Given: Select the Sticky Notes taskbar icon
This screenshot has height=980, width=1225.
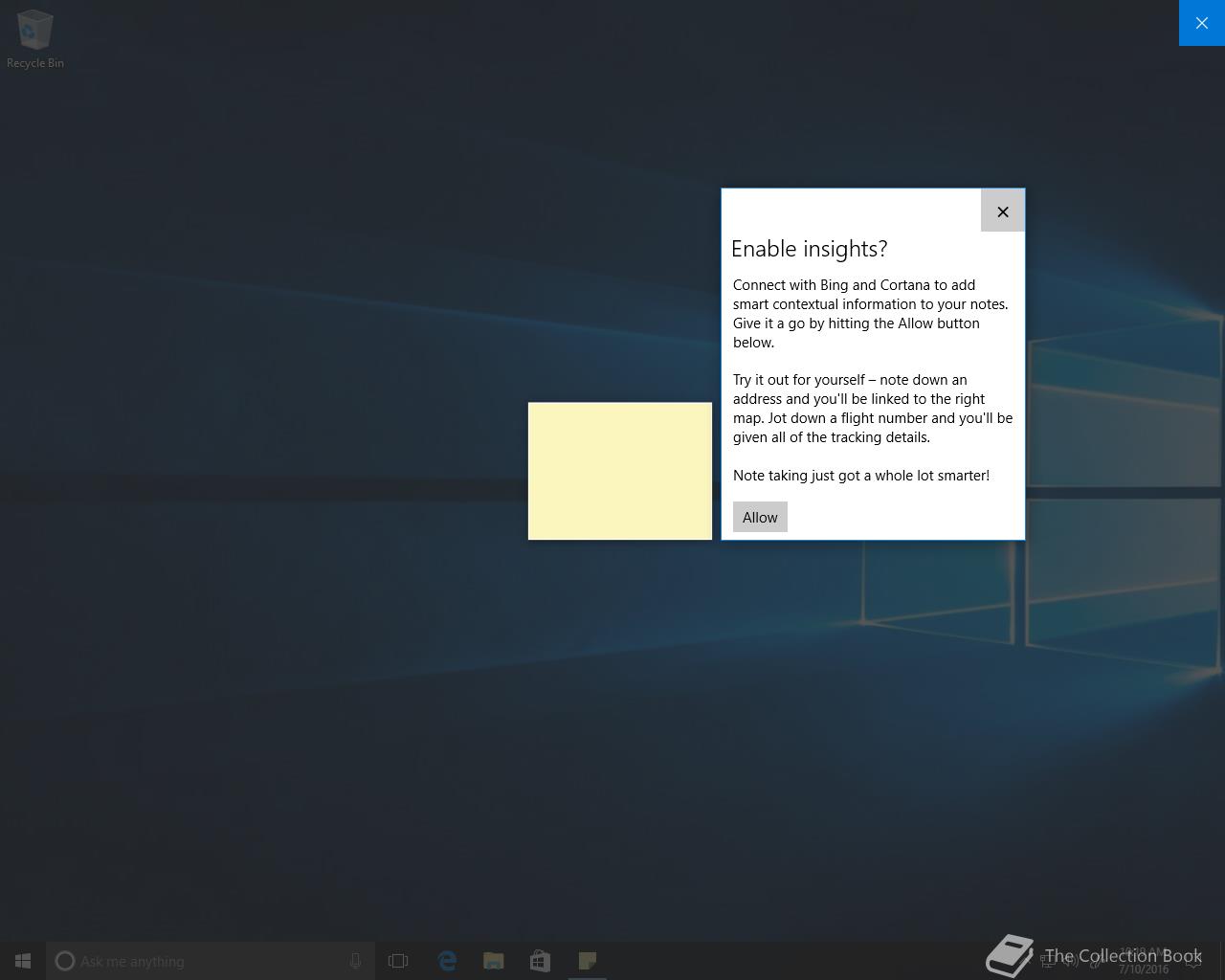Looking at the screenshot, I should [587, 961].
